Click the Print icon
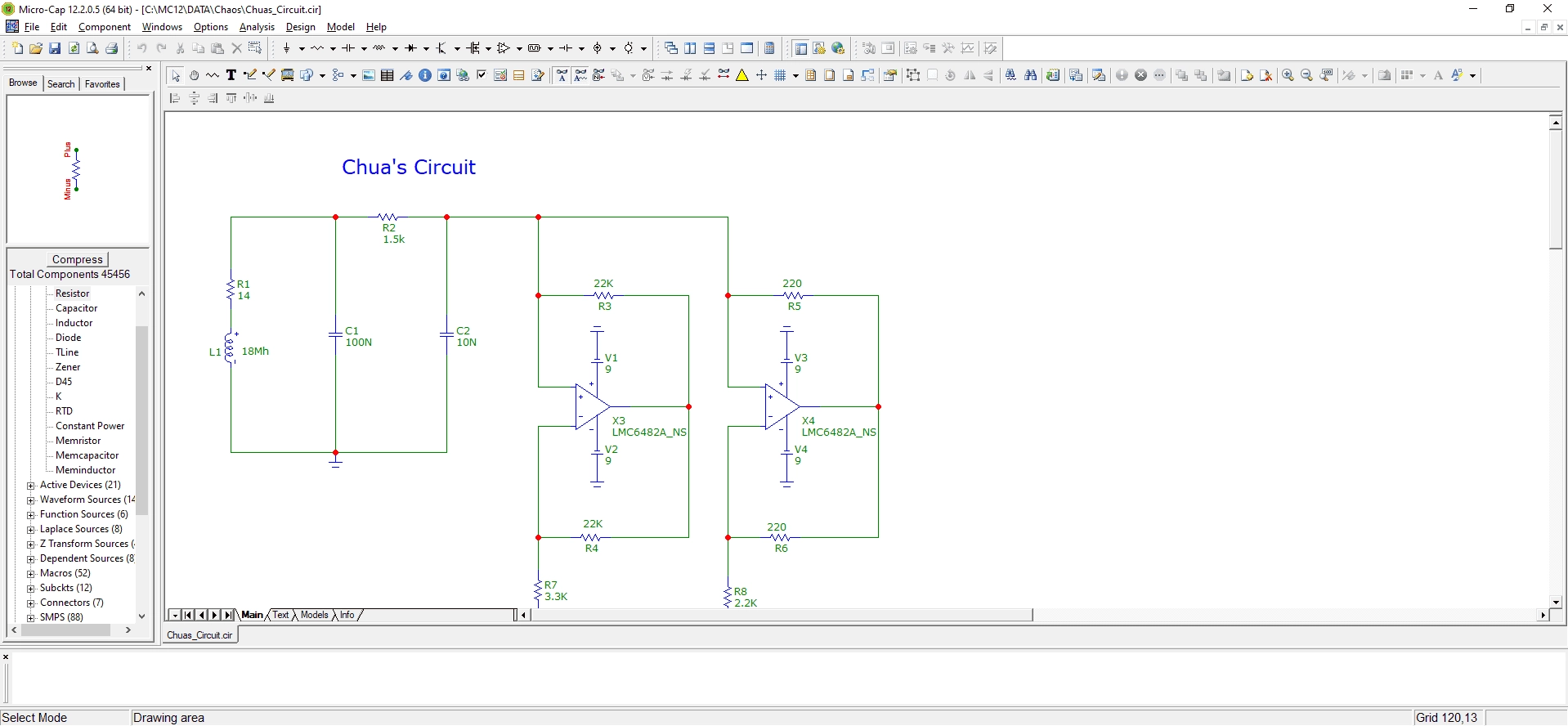This screenshot has width=1568, height=726. (112, 48)
